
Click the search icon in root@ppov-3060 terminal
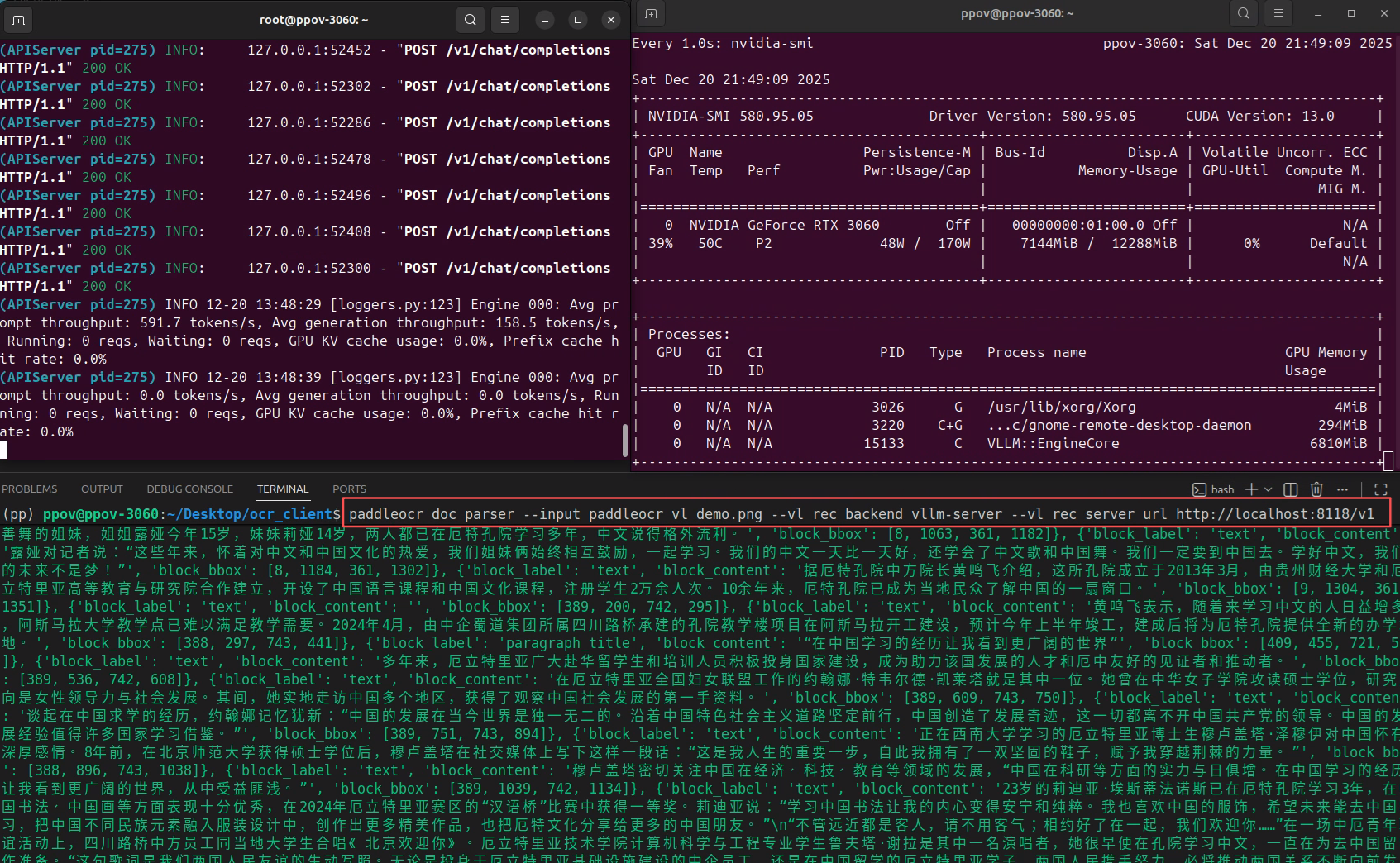pyautogui.click(x=470, y=19)
